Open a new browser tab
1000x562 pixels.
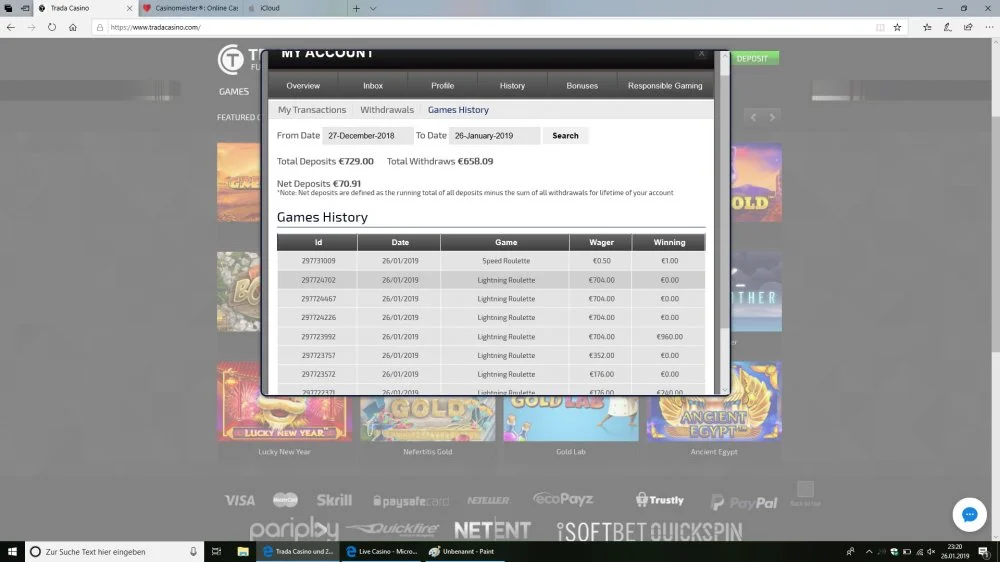click(356, 8)
